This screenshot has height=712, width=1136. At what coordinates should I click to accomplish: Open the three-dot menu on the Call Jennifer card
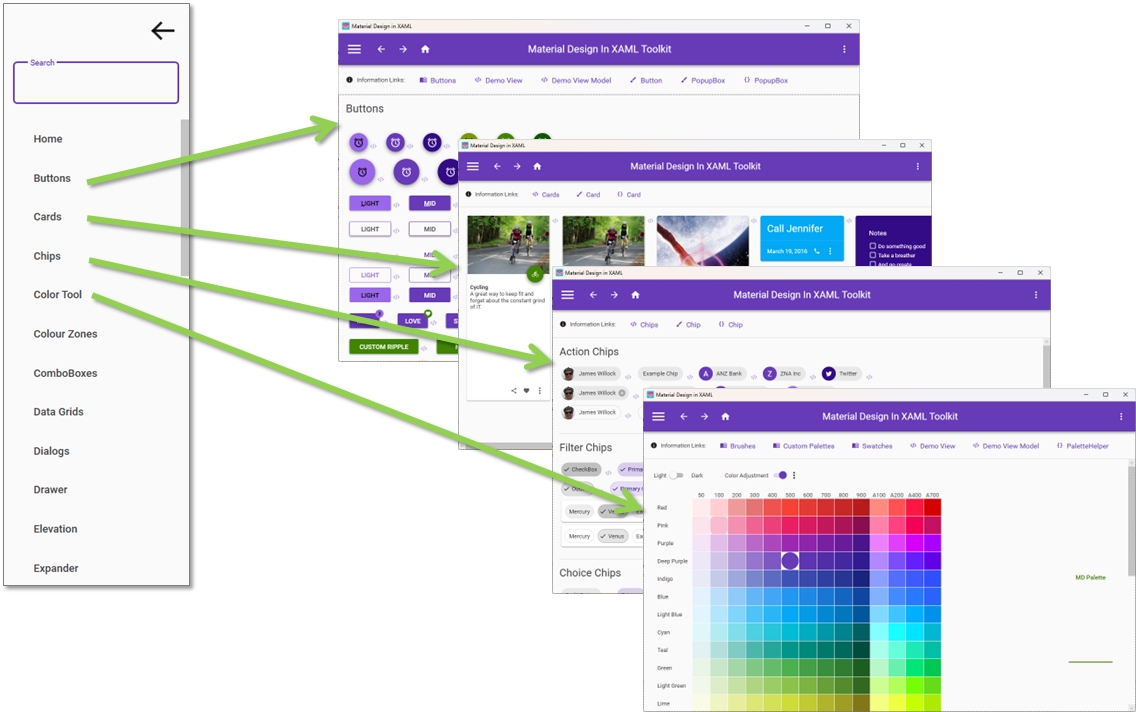click(830, 251)
